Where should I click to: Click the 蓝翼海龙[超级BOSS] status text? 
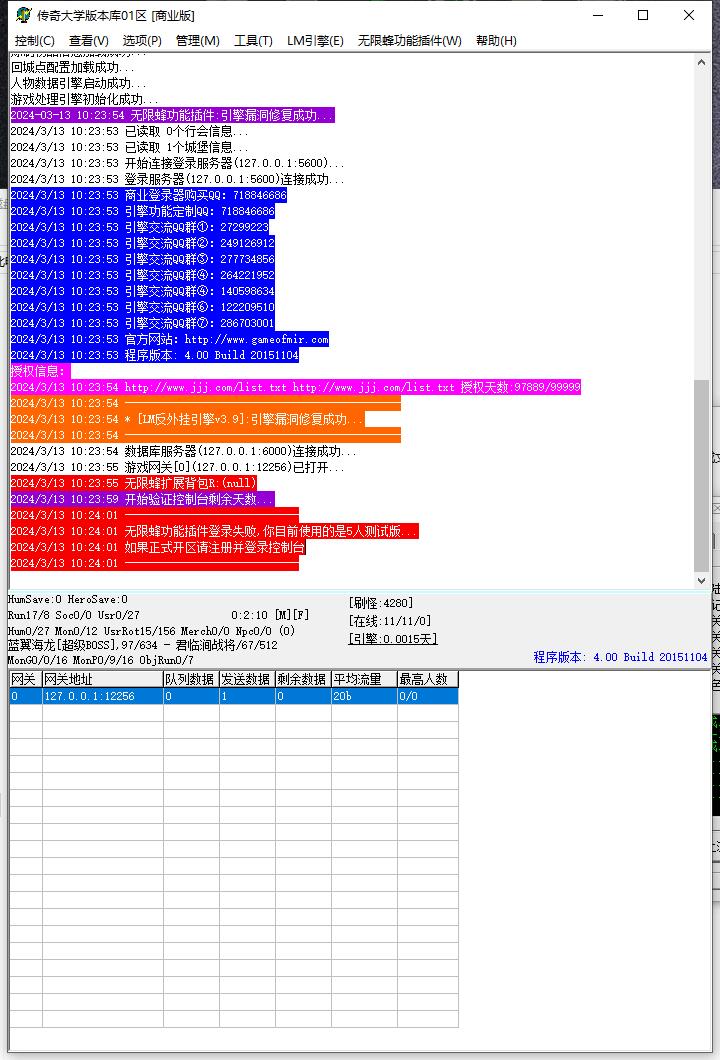point(143,645)
